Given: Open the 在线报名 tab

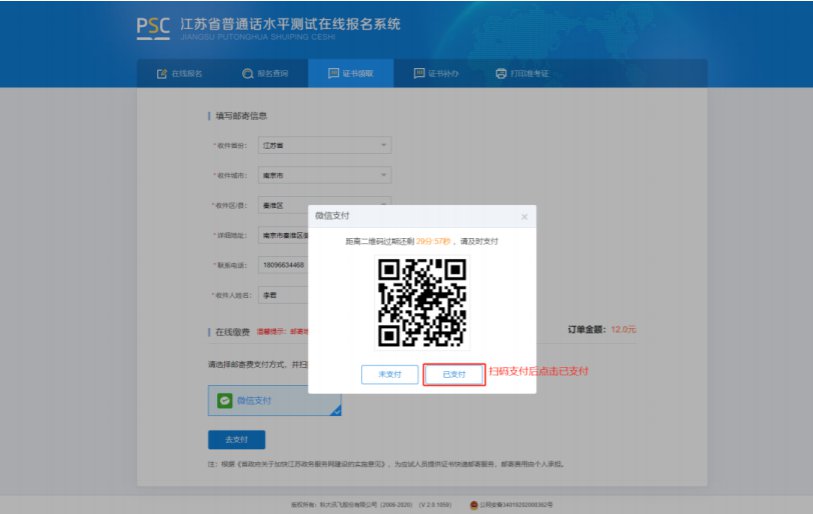Looking at the screenshot, I should coord(179,74).
